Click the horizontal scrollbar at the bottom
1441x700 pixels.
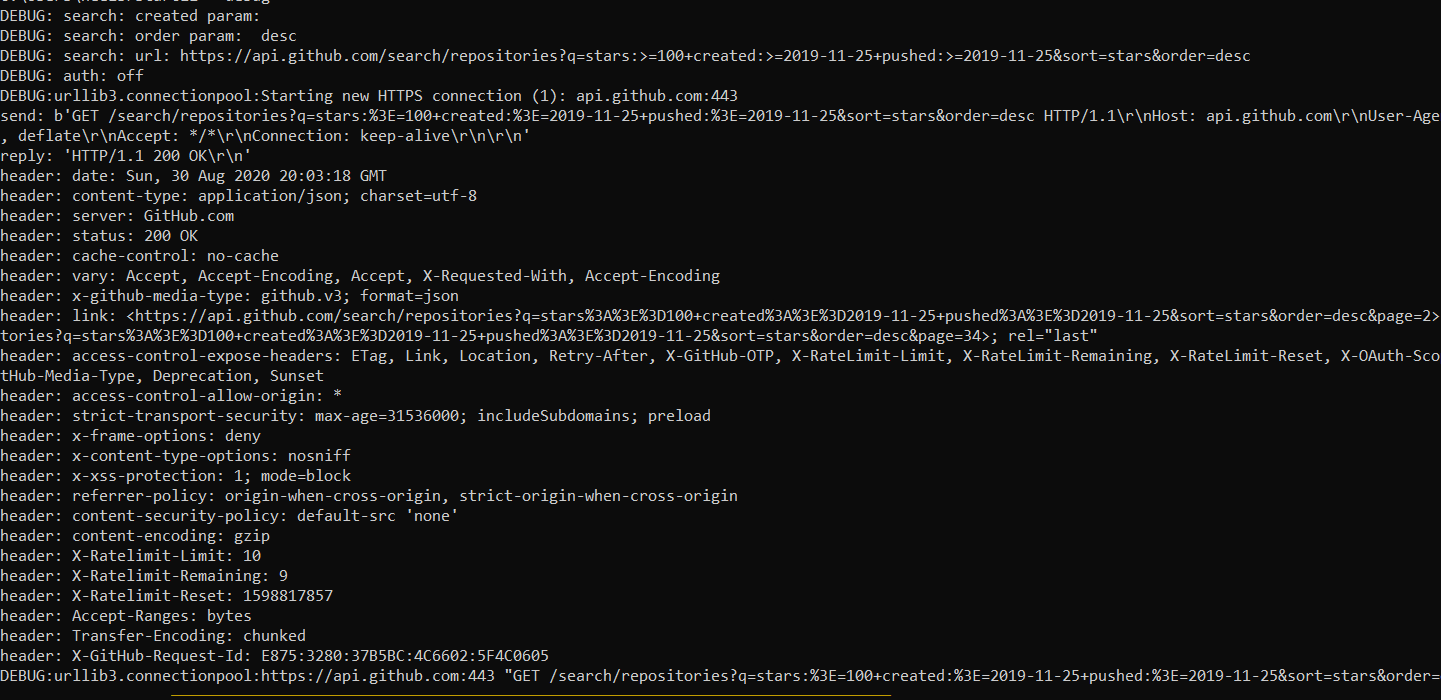click(530, 694)
